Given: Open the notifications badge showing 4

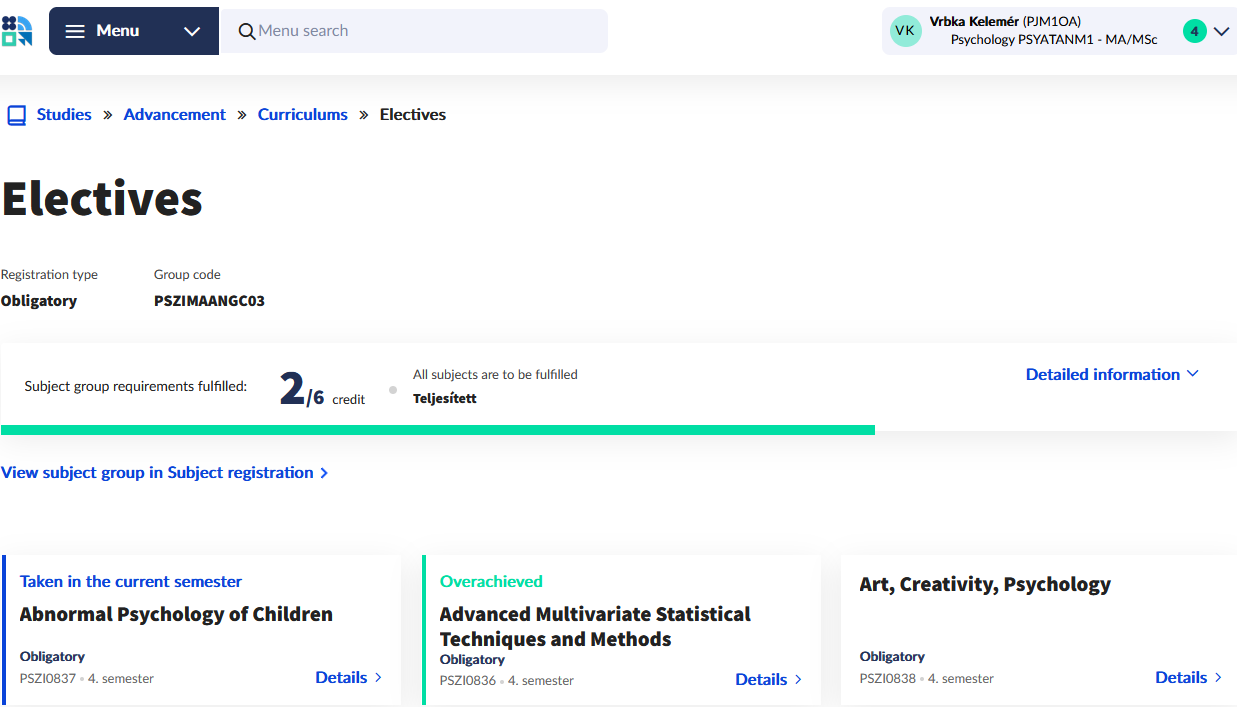Looking at the screenshot, I should (1194, 31).
